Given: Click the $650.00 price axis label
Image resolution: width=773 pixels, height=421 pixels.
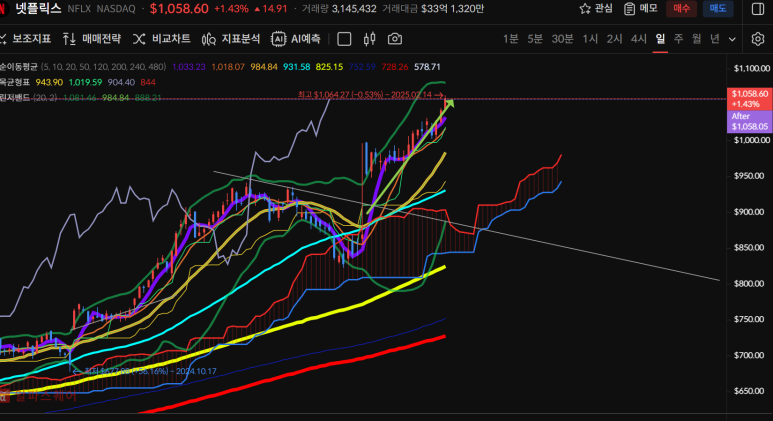Looking at the screenshot, I should [x=749, y=391].
